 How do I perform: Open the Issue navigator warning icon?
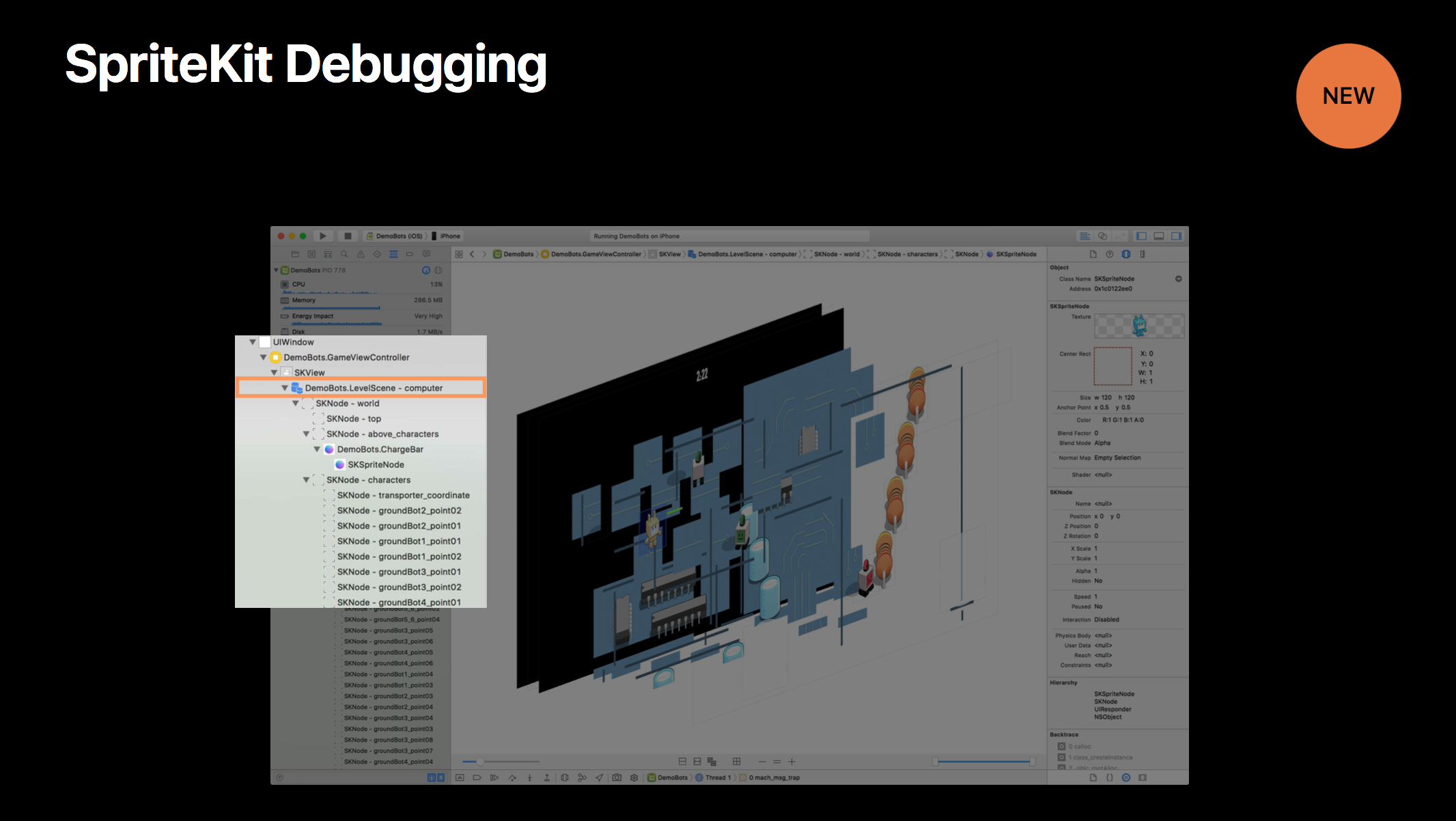pyautogui.click(x=361, y=254)
